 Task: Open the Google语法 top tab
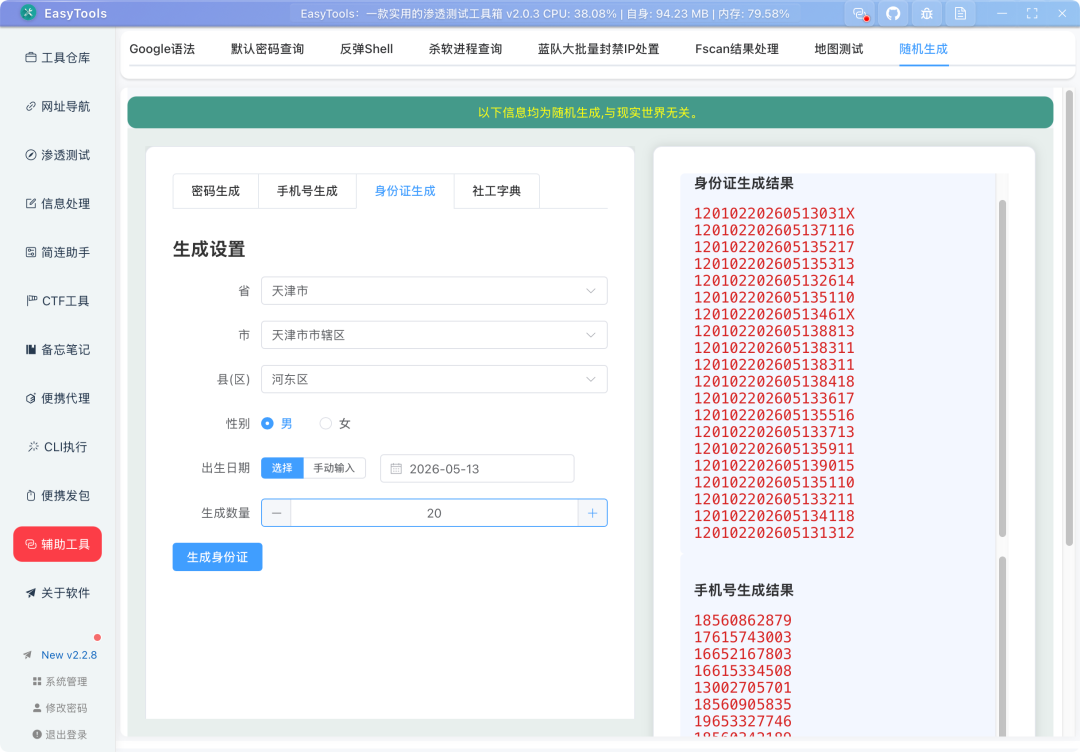[x=162, y=49]
